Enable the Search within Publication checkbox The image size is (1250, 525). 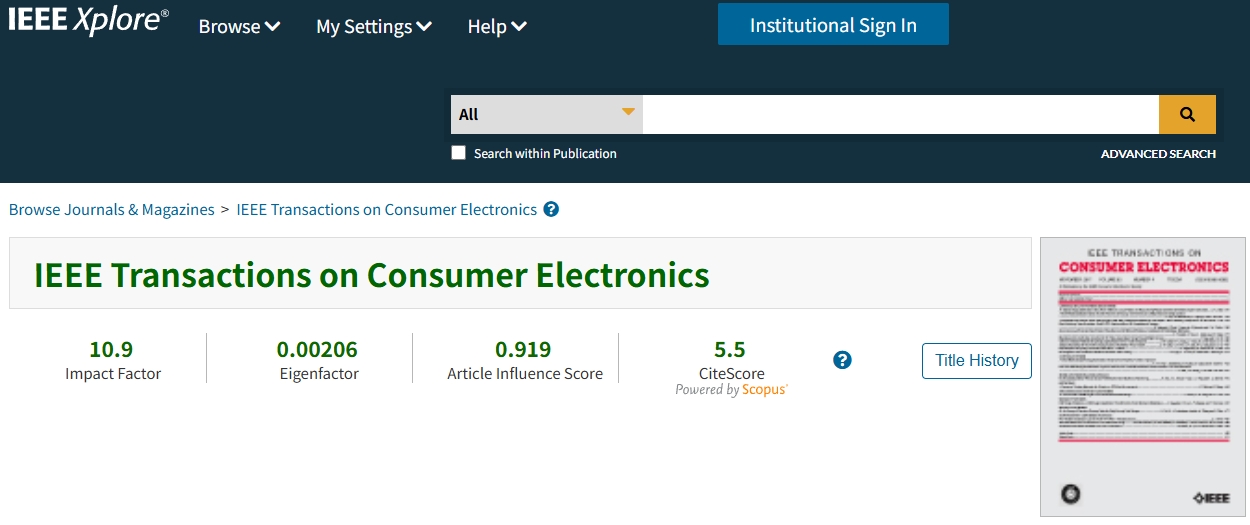(x=459, y=153)
